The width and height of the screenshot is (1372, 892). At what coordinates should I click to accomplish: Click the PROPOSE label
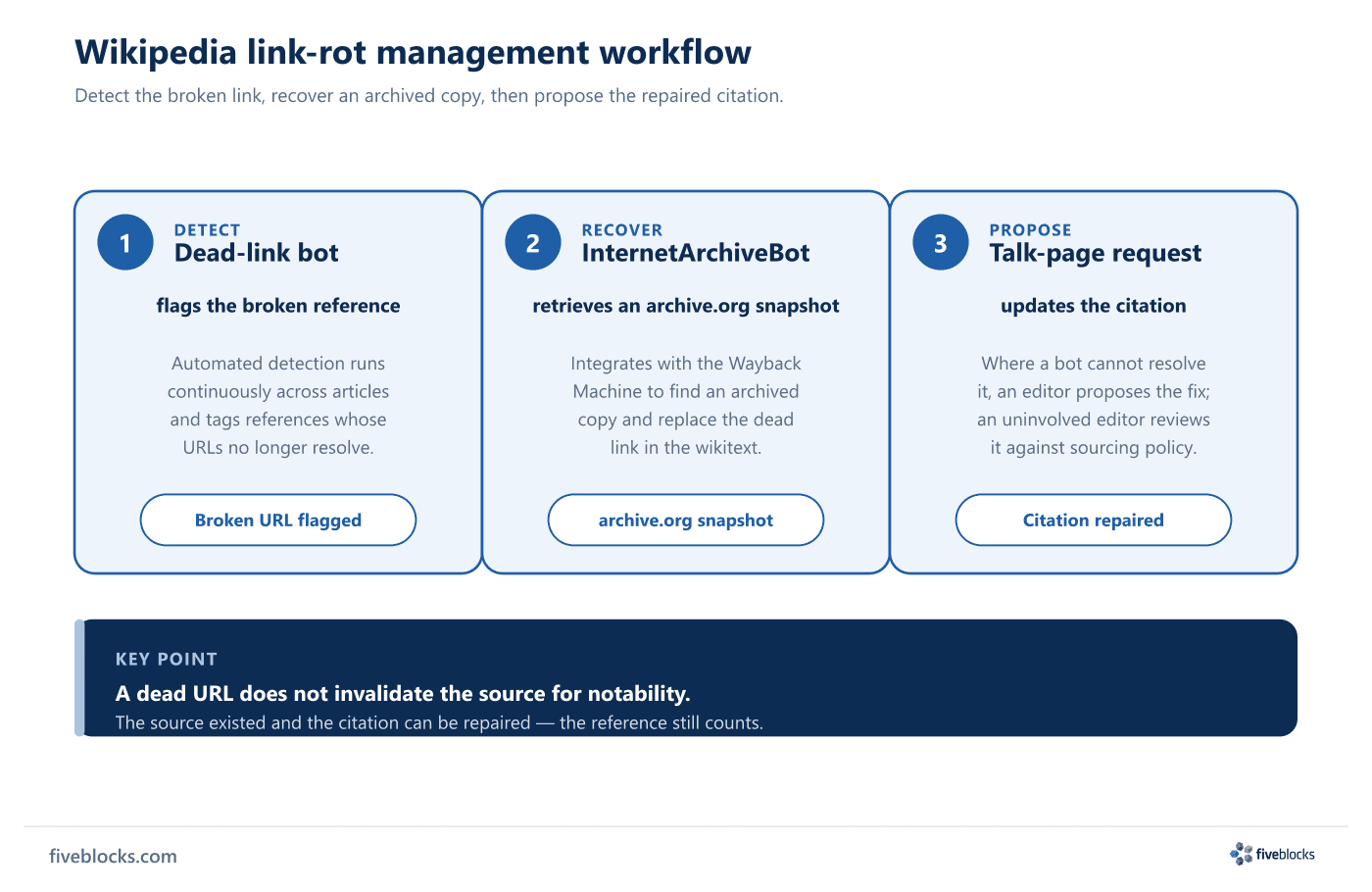point(1030,230)
